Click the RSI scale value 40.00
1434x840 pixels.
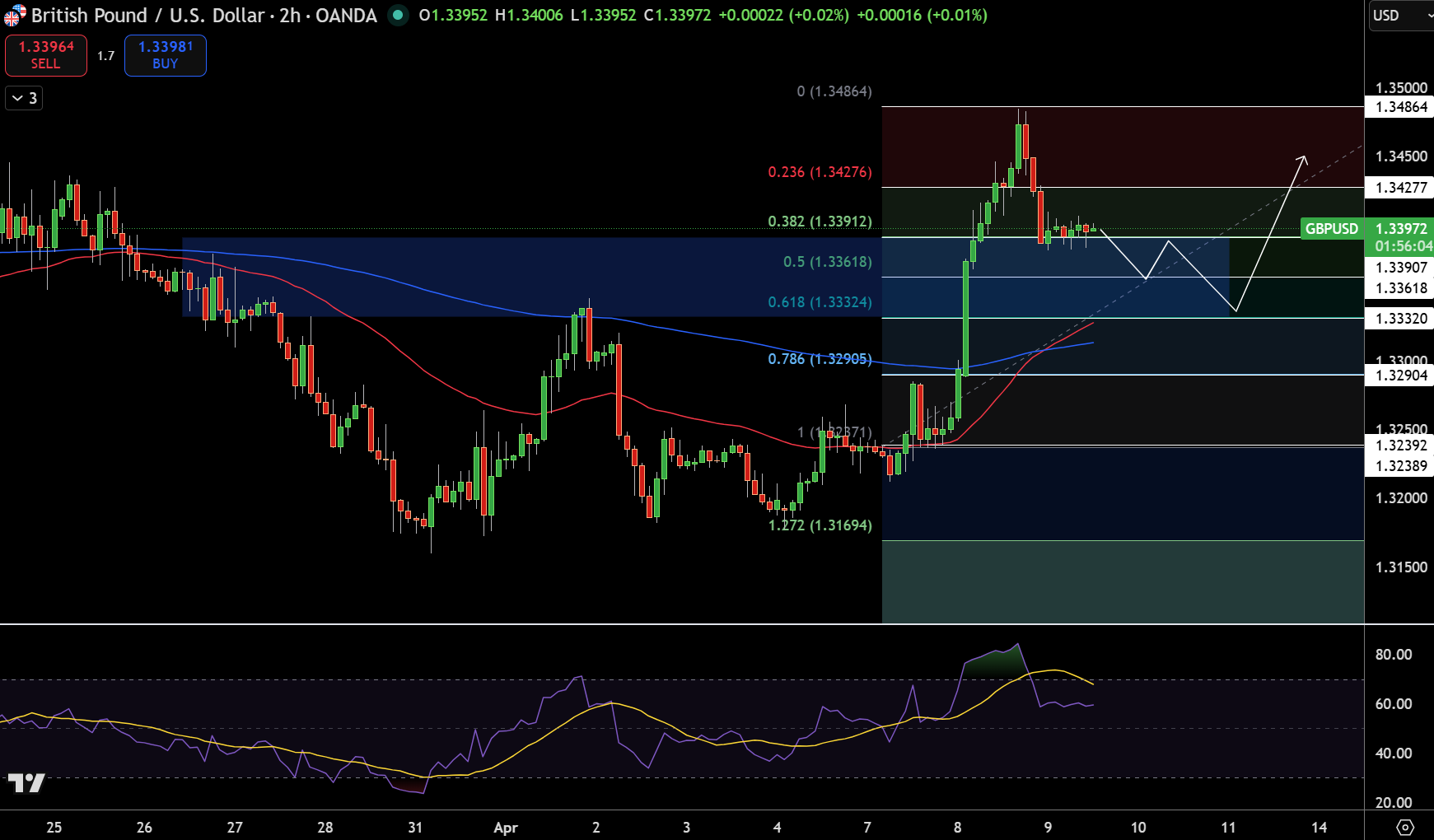coord(1394,754)
